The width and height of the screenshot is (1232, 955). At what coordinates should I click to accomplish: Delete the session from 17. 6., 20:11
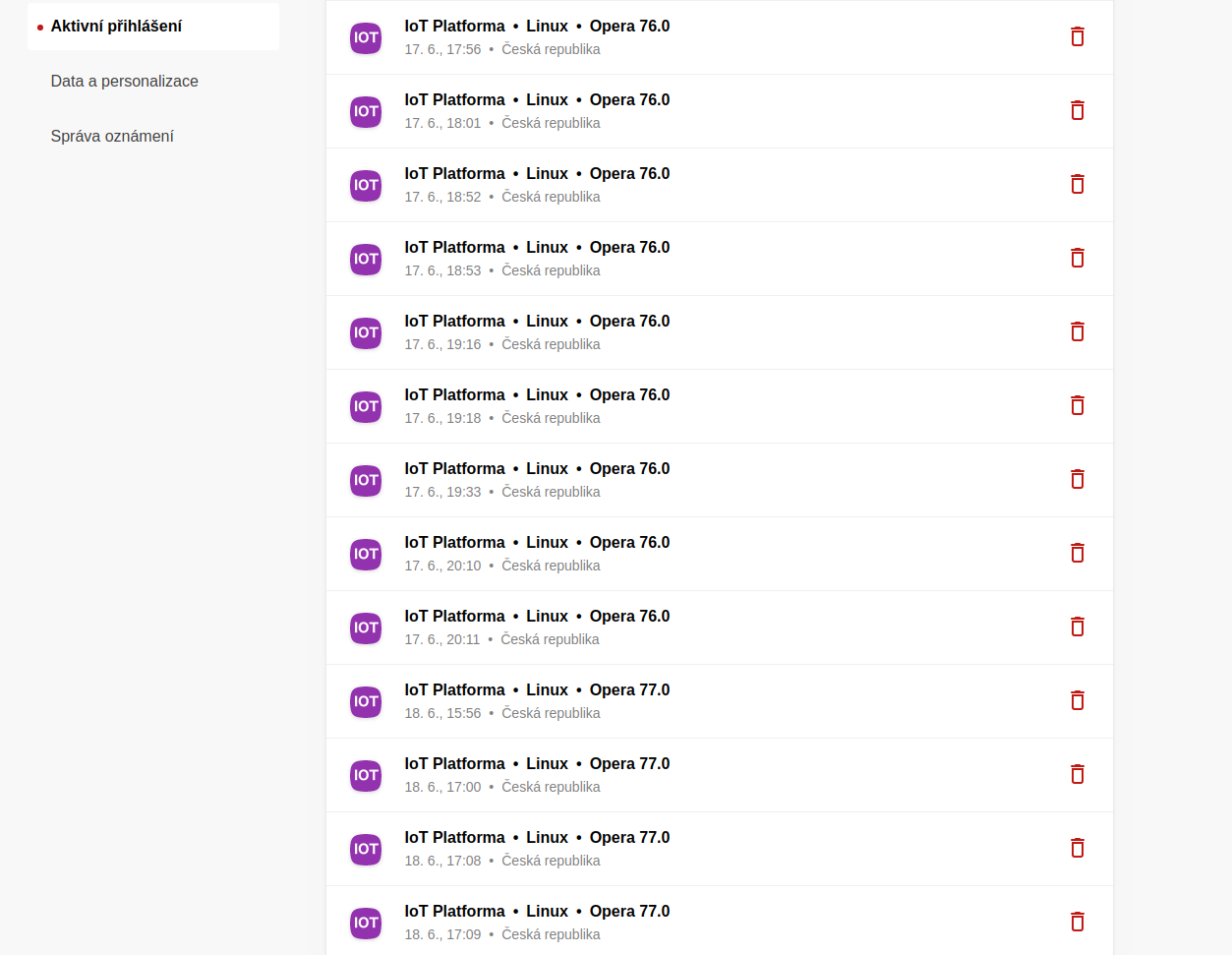(1078, 627)
